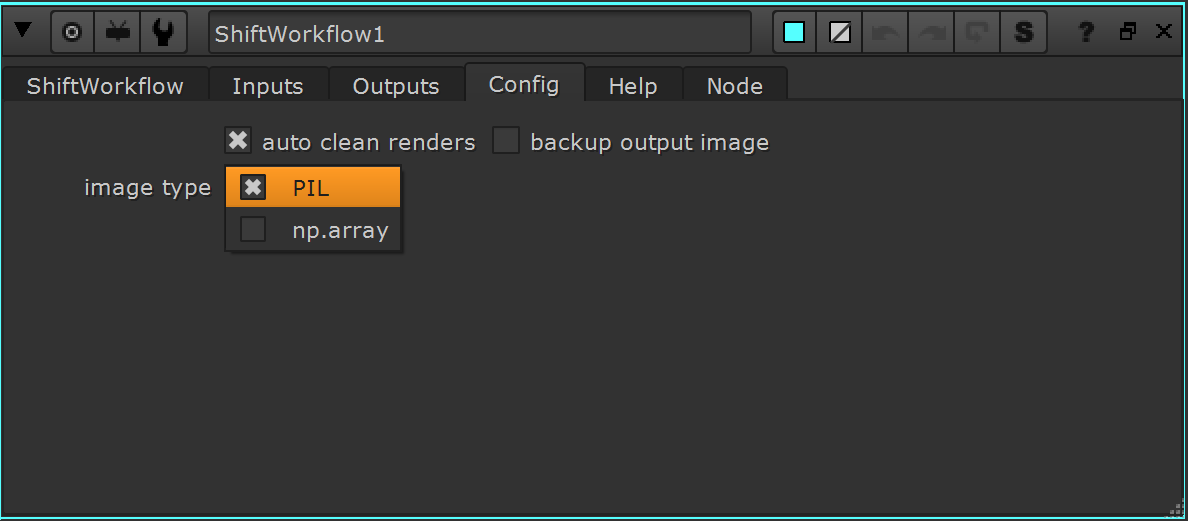Disable auto clean renders checkbox
The width and height of the screenshot is (1188, 521).
(x=238, y=141)
